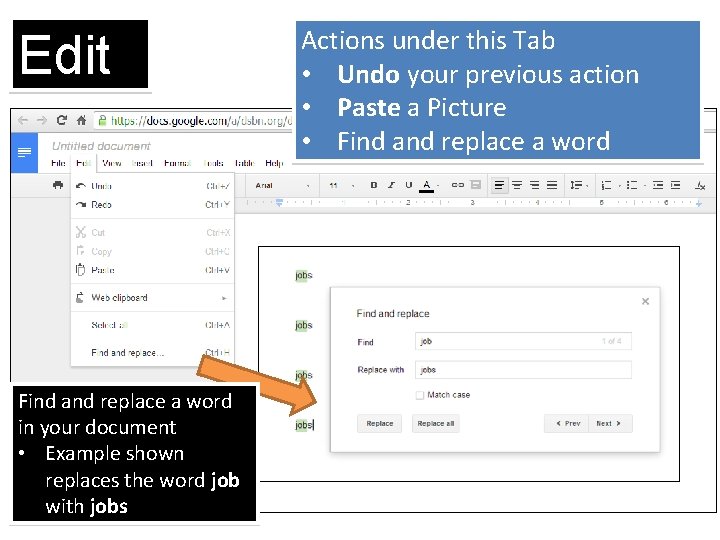
Task: Click the Replace all button
Action: coord(435,423)
